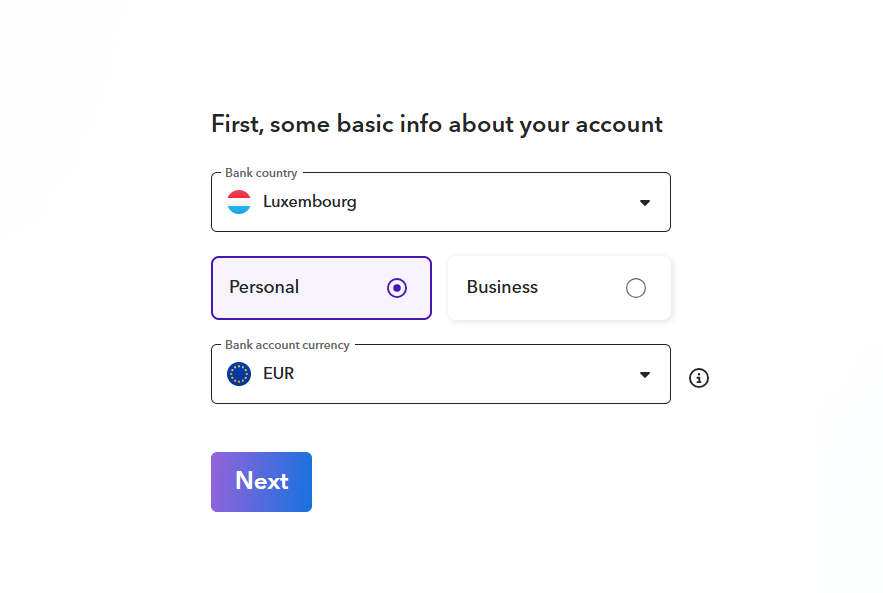The height and width of the screenshot is (593, 883).
Task: Select the Personal radio button circle
Action: coord(397,288)
